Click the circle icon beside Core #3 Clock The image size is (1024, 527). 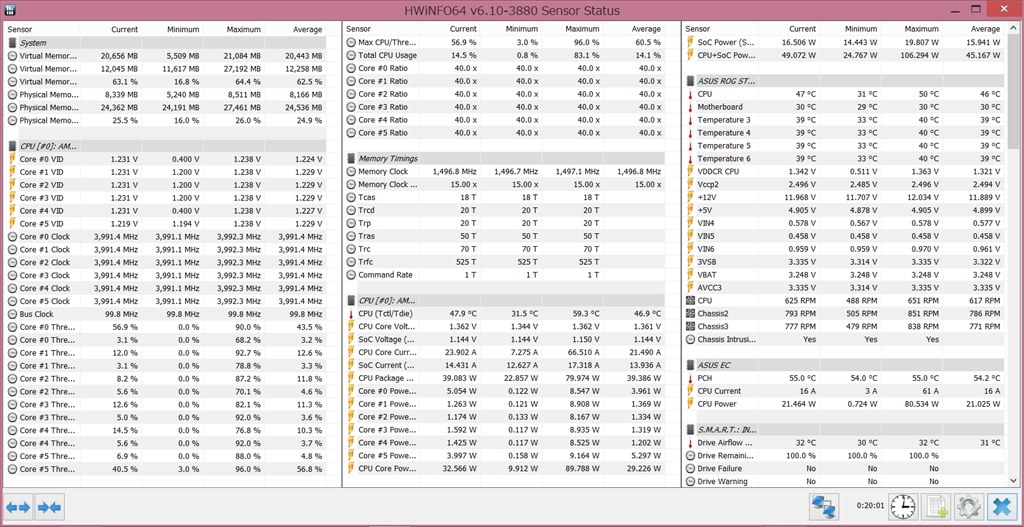pos(13,275)
